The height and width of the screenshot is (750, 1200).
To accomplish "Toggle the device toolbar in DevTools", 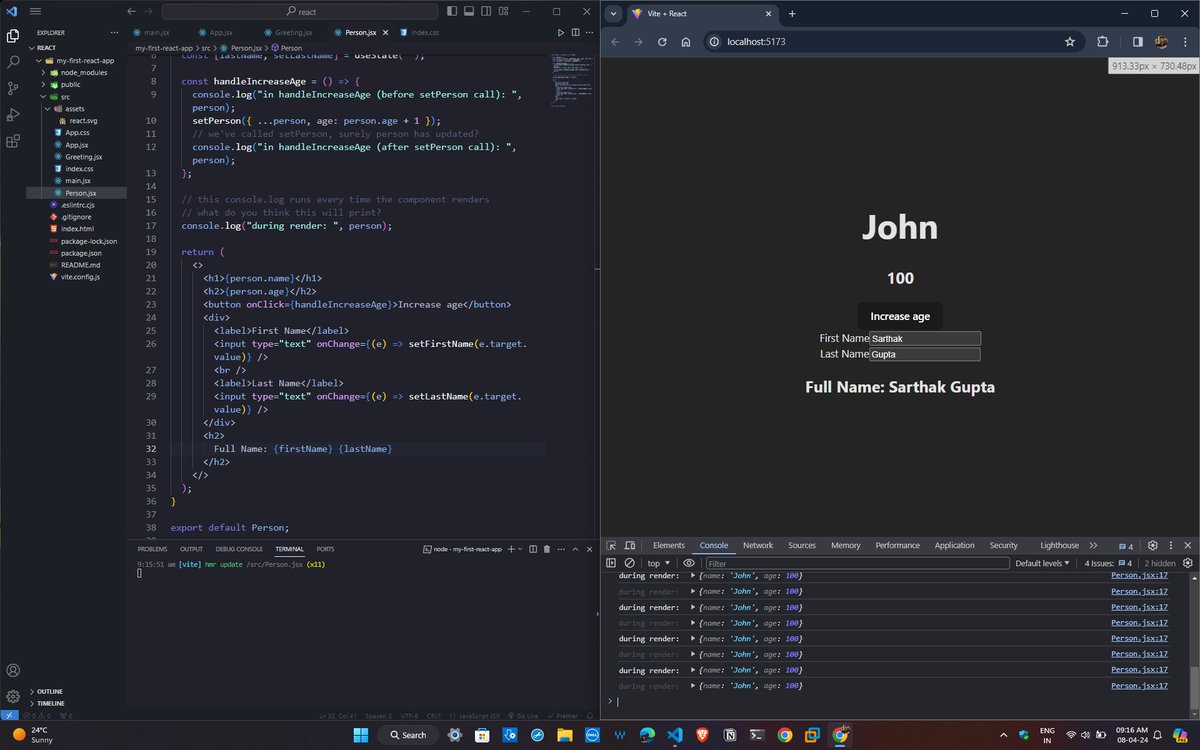I will pos(630,545).
